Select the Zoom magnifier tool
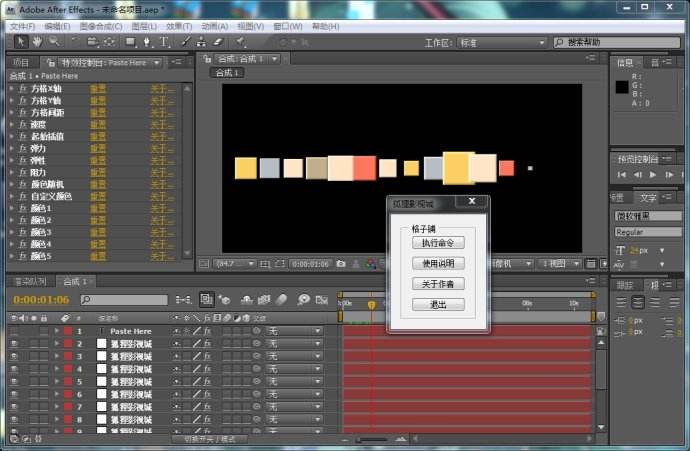 click(x=53, y=43)
